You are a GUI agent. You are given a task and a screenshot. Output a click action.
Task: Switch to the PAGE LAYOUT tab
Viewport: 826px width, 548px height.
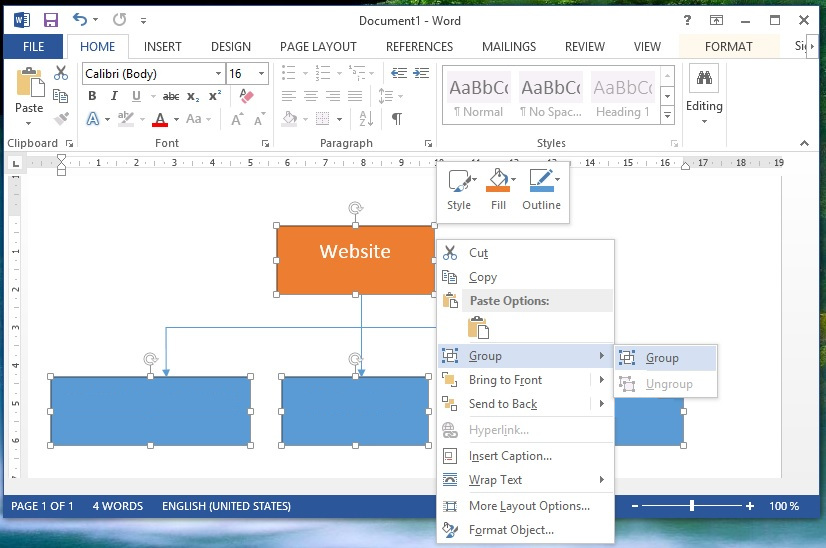pyautogui.click(x=318, y=46)
